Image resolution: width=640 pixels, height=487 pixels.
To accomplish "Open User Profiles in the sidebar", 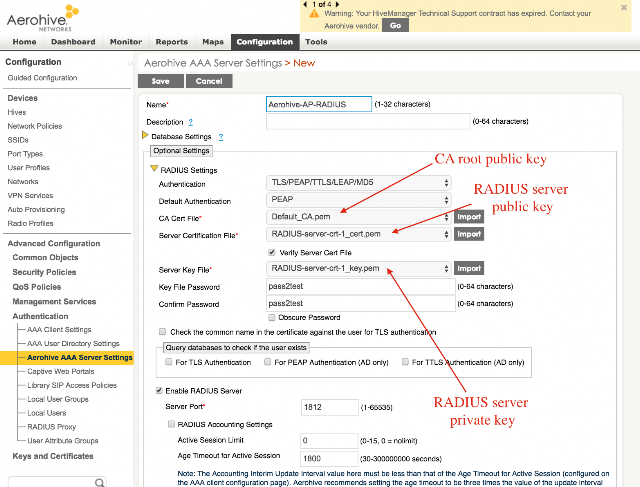I will click(x=28, y=168).
